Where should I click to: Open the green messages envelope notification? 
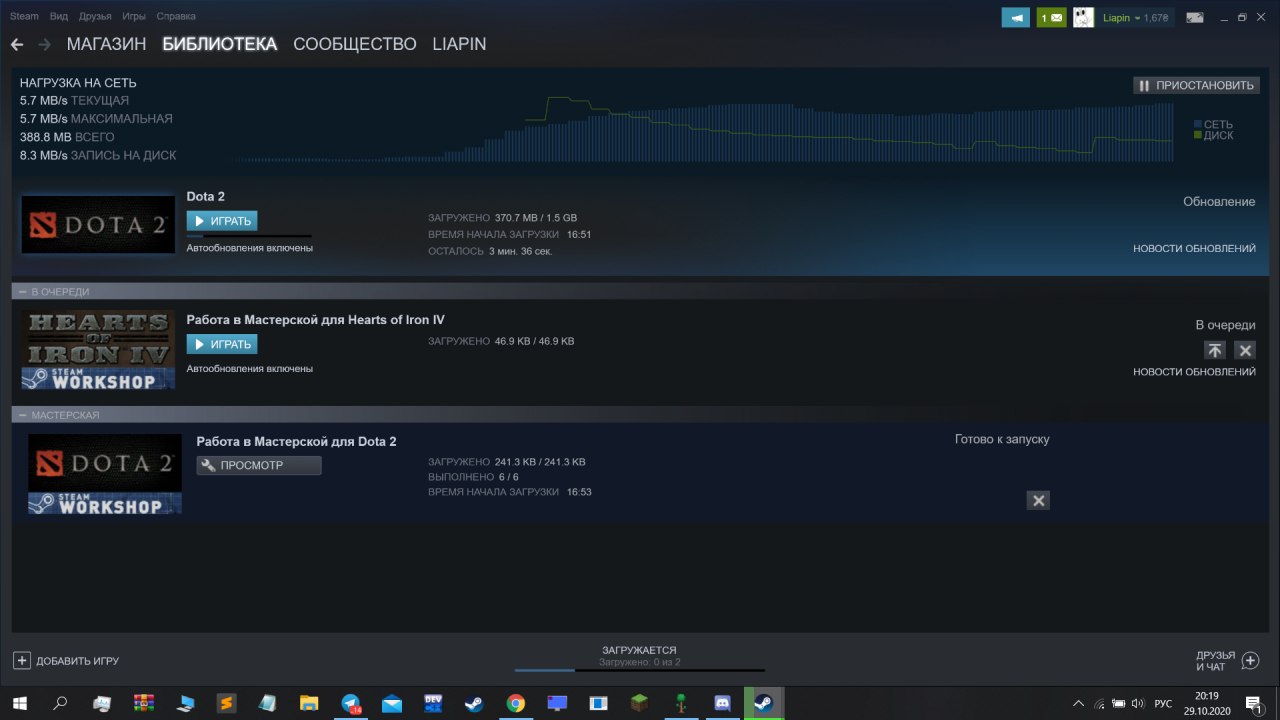tap(1051, 17)
